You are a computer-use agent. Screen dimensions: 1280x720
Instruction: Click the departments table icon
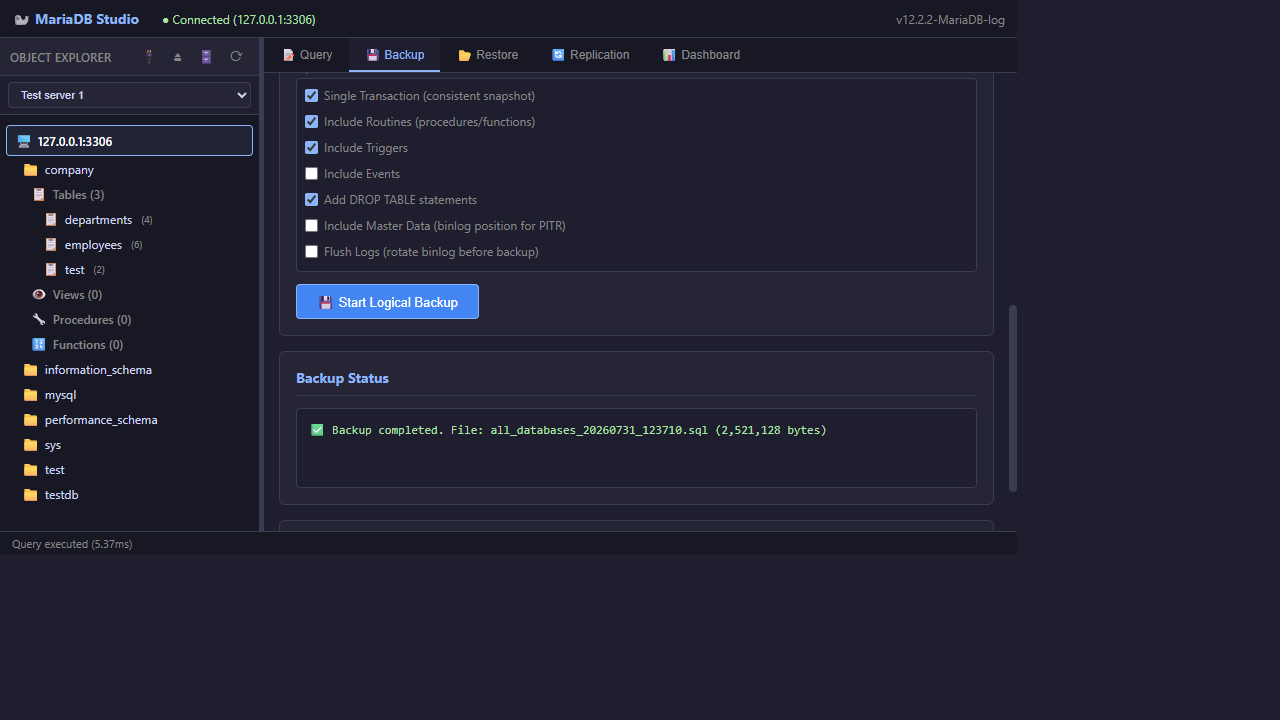tap(51, 220)
